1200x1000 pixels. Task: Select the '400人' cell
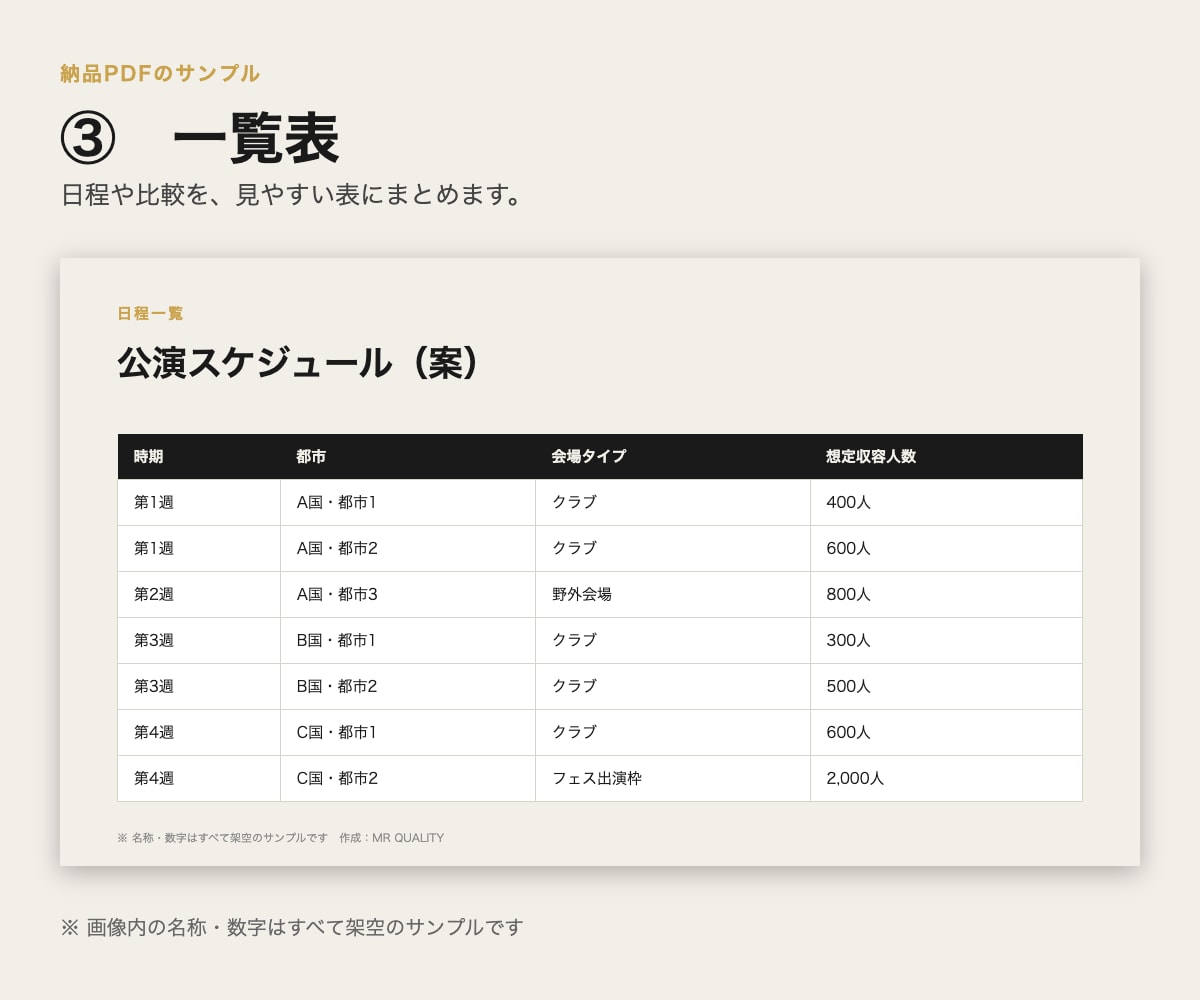coord(946,502)
